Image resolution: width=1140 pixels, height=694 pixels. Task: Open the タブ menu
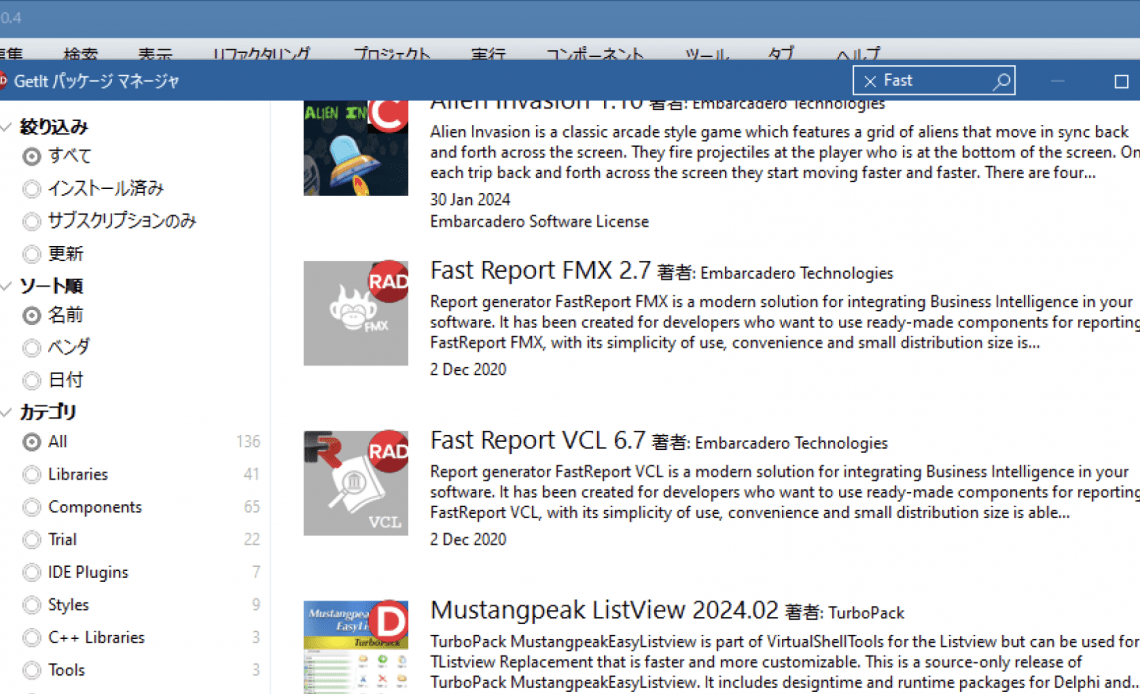coord(782,53)
